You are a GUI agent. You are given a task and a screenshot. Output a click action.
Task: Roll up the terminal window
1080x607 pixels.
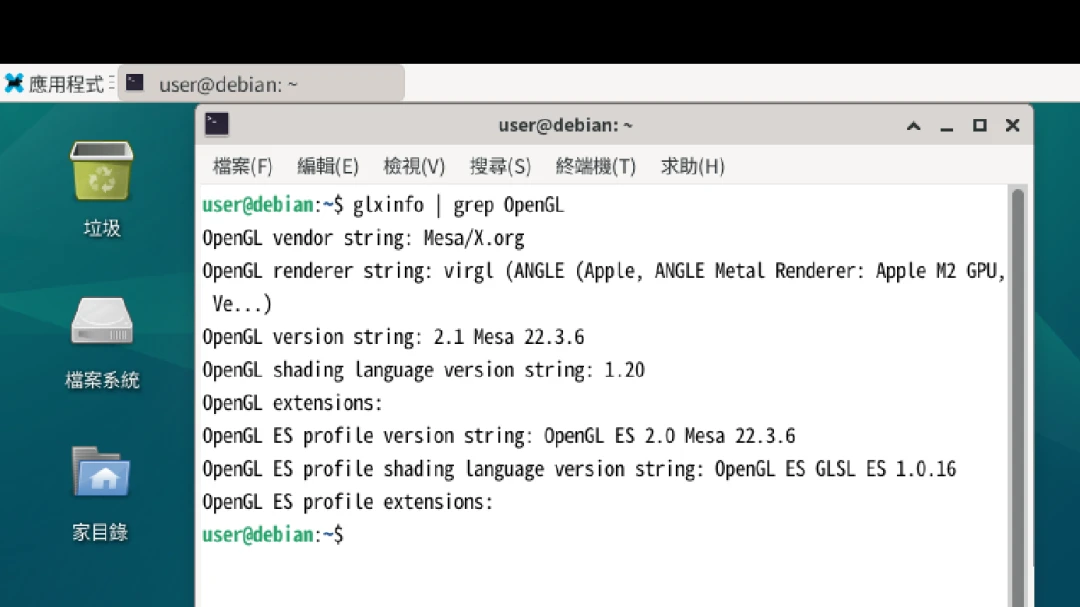(914, 126)
